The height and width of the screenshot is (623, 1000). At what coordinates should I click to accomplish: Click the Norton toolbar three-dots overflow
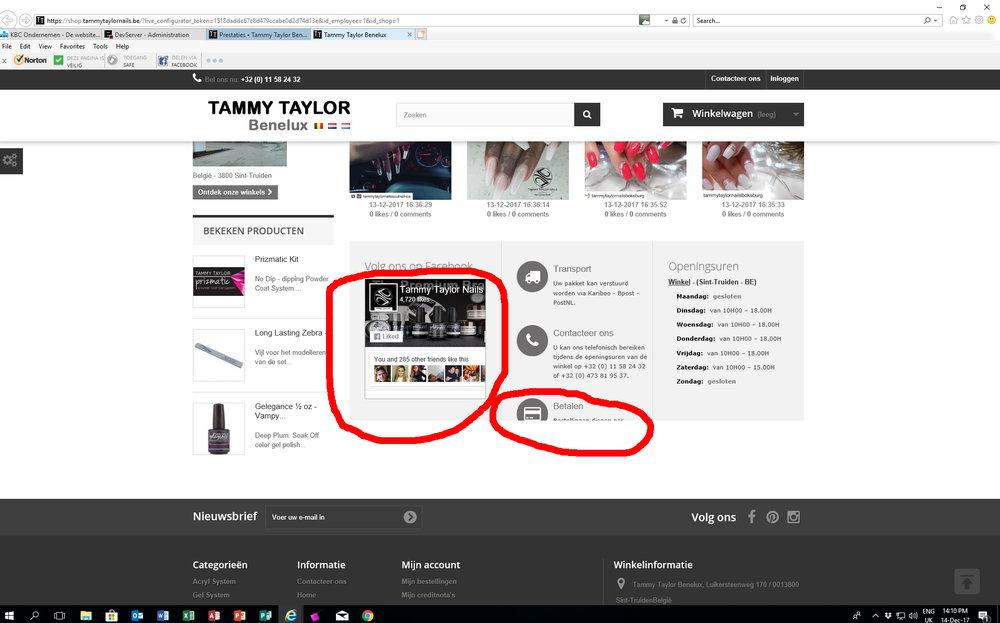pos(215,61)
